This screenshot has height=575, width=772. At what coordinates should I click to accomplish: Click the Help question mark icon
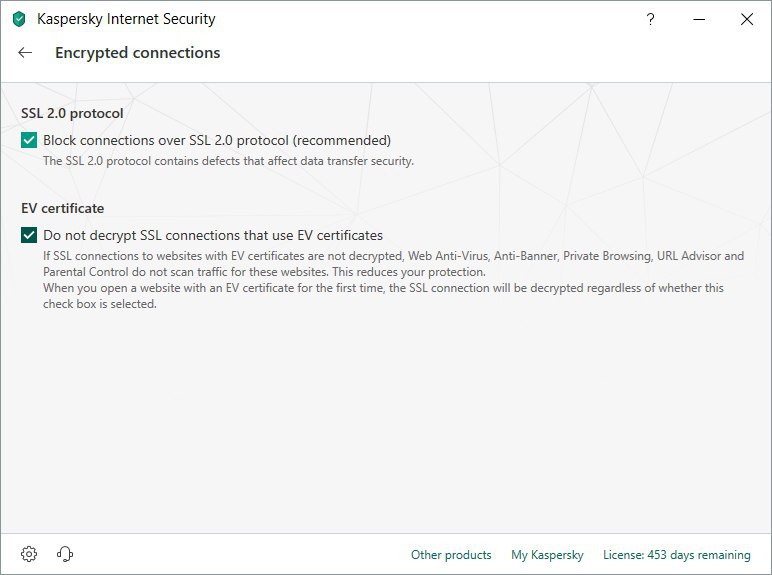pos(651,19)
